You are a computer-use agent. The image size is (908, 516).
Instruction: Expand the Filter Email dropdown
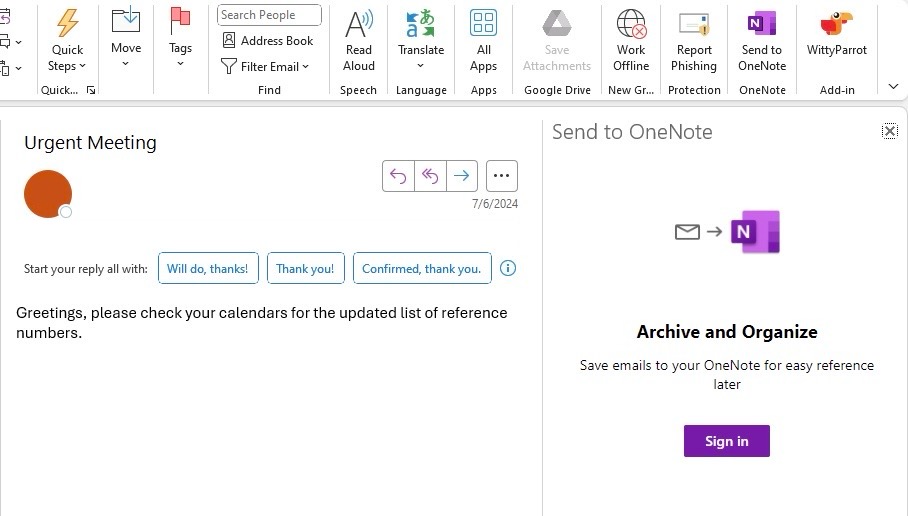click(x=265, y=67)
